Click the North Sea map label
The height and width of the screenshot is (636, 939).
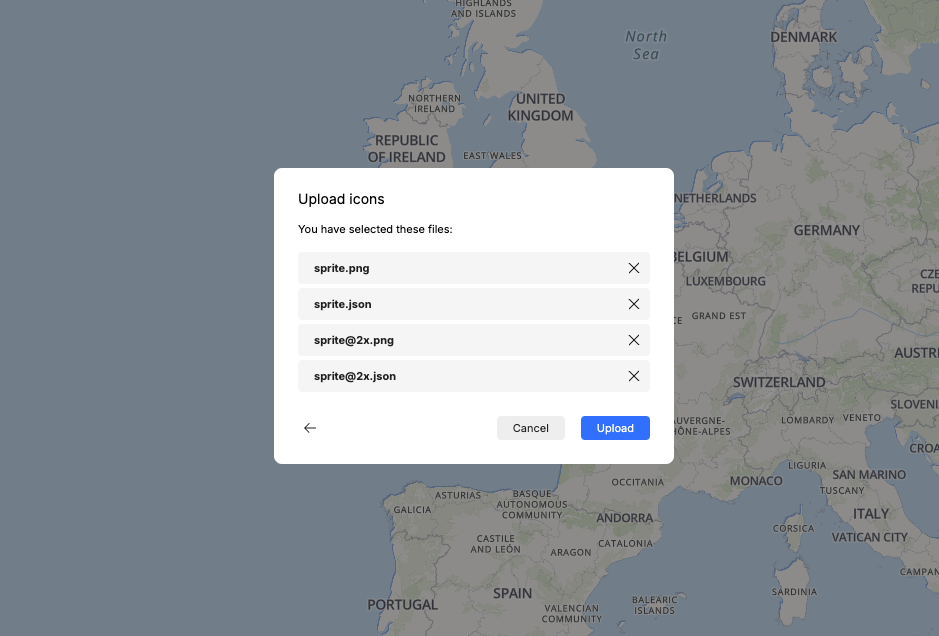(646, 45)
